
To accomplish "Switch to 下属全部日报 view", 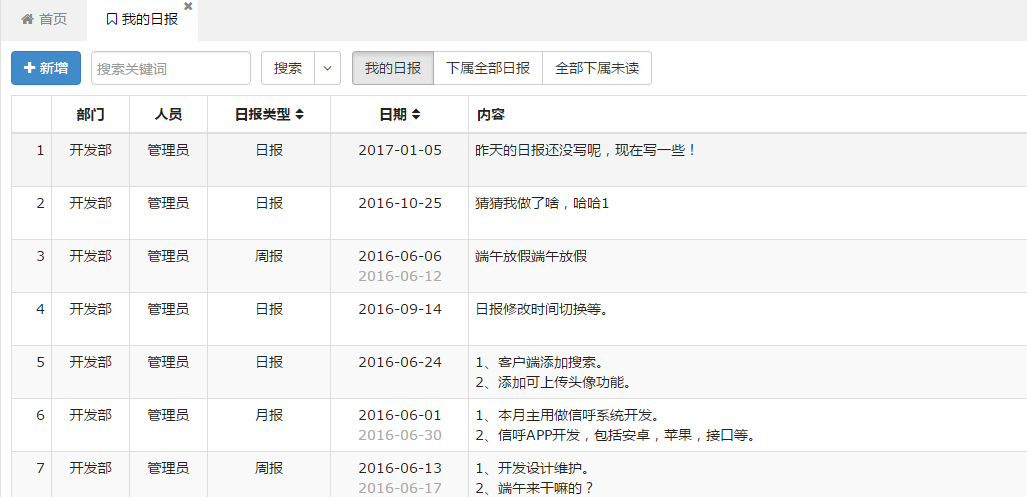I will point(488,68).
